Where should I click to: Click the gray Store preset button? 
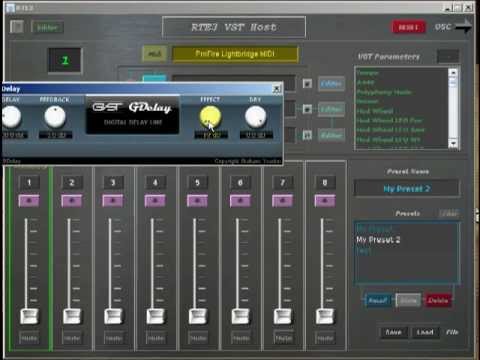point(408,300)
